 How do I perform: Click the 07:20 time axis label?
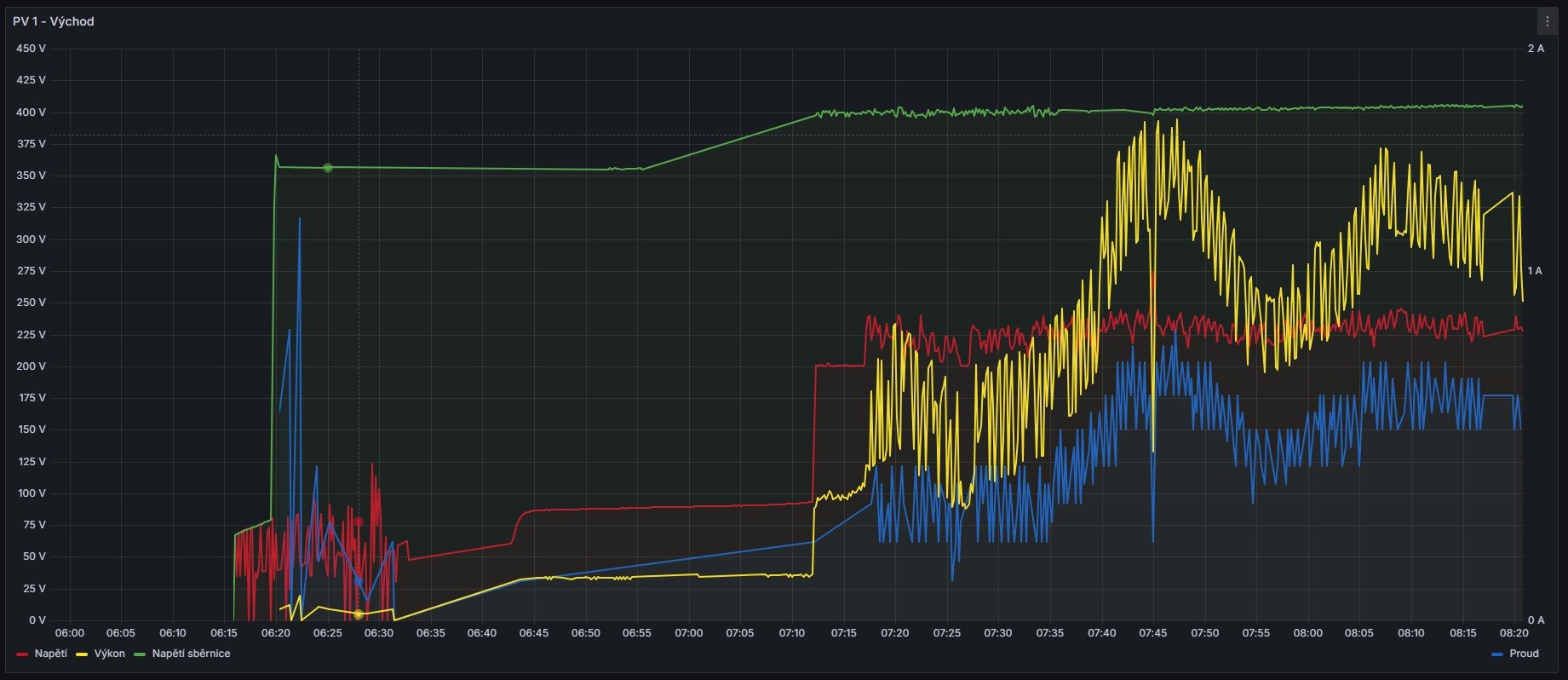(894, 633)
